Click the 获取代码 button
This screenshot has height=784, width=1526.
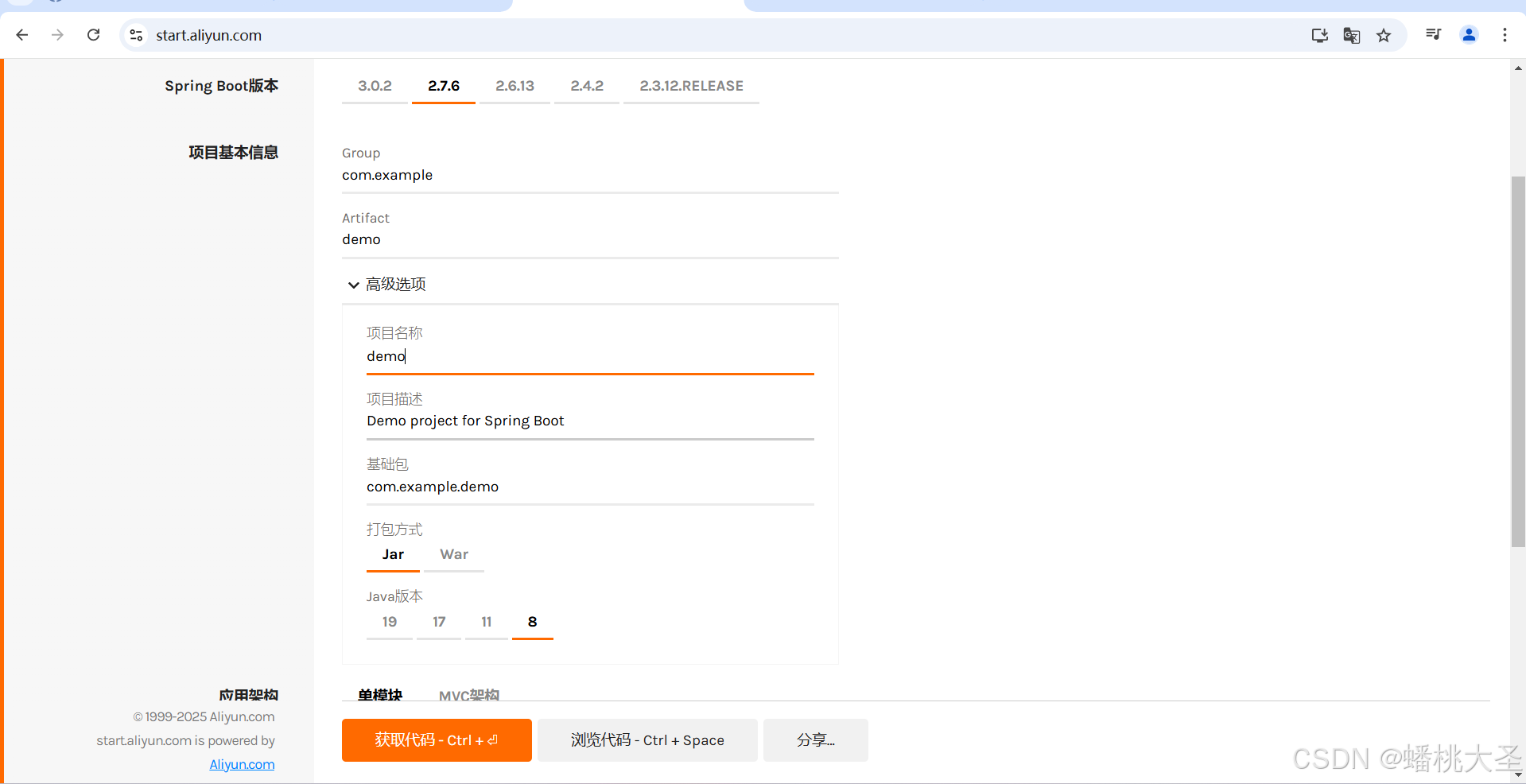coord(437,740)
